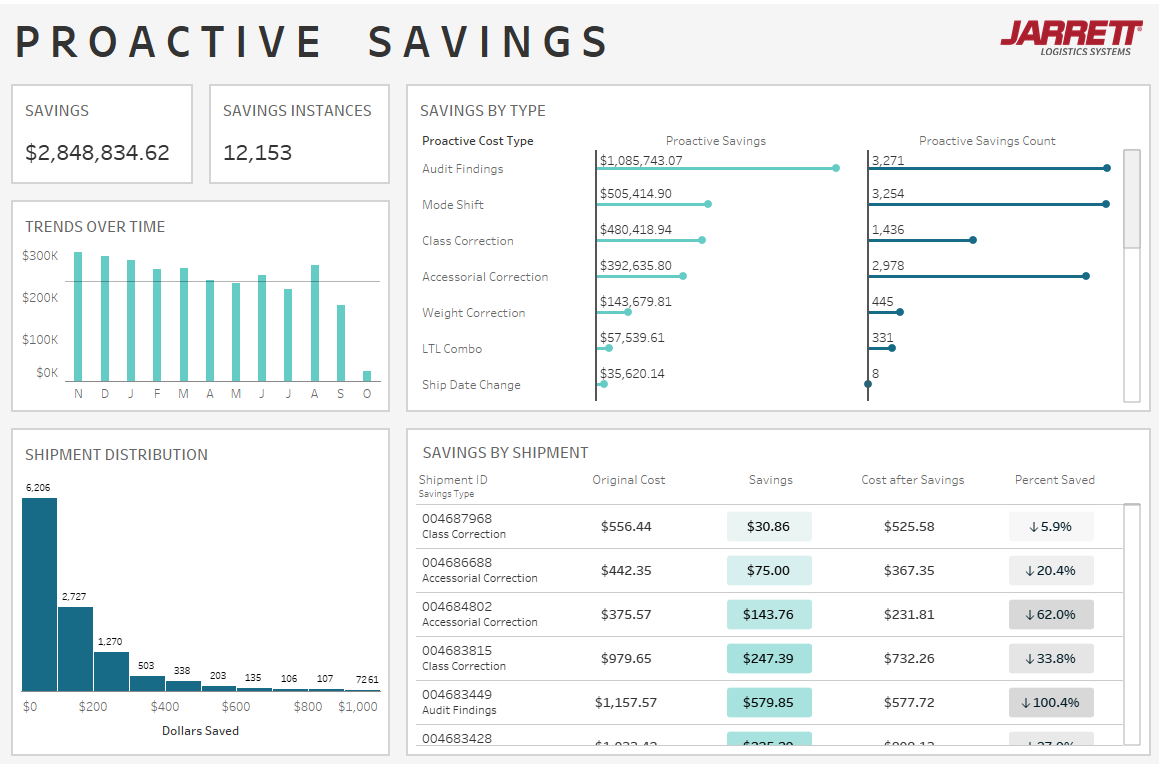Select shipment ID 004686688
1163x768 pixels.
coord(457,563)
